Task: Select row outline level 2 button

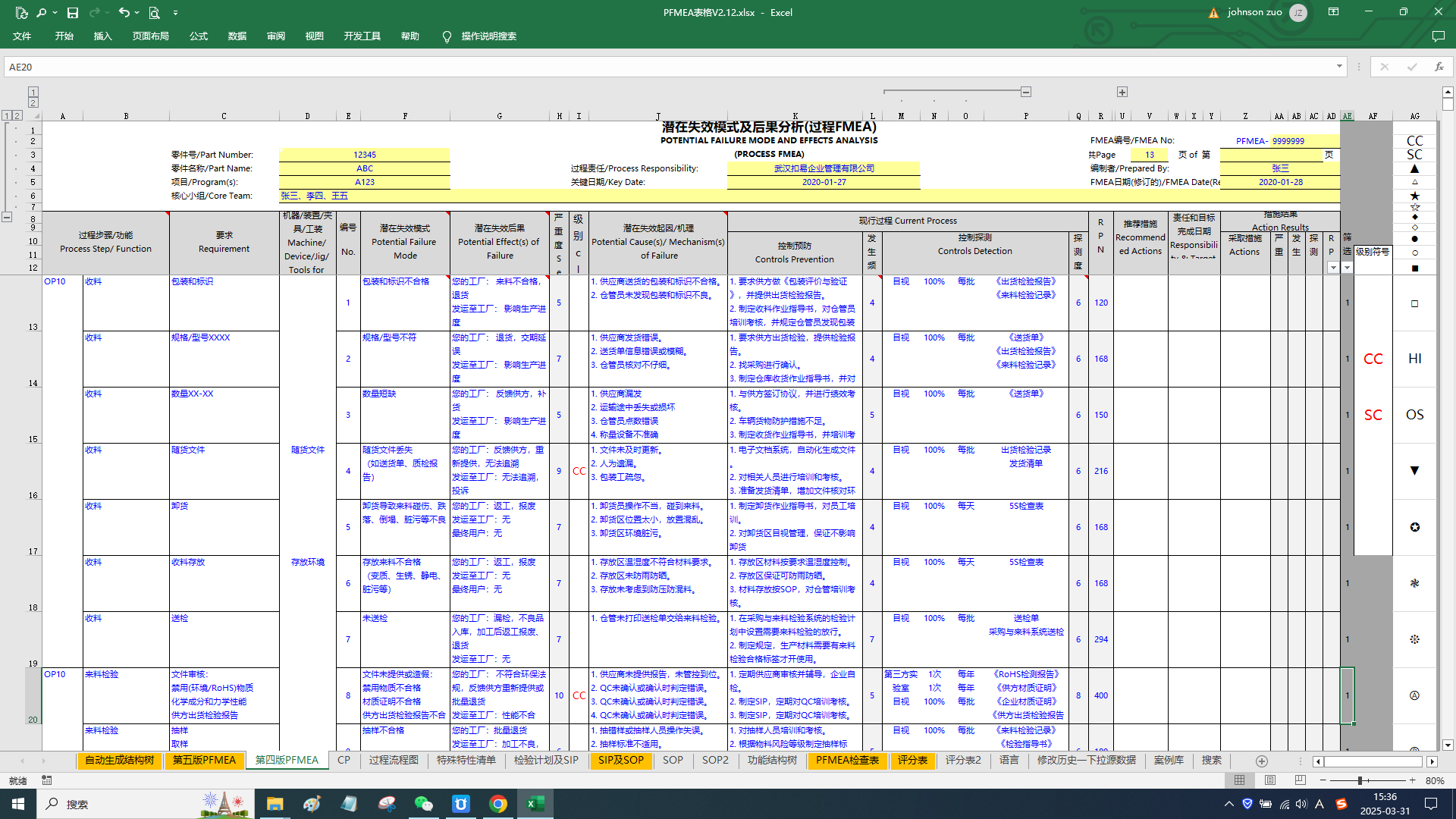Action: [17, 115]
